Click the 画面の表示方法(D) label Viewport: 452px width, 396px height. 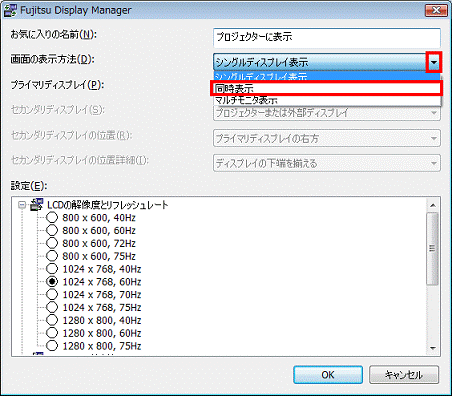(53, 59)
